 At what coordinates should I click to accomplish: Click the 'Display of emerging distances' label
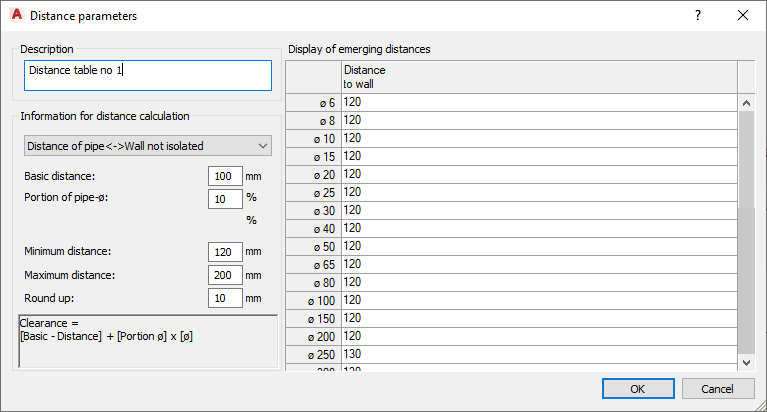point(359,49)
